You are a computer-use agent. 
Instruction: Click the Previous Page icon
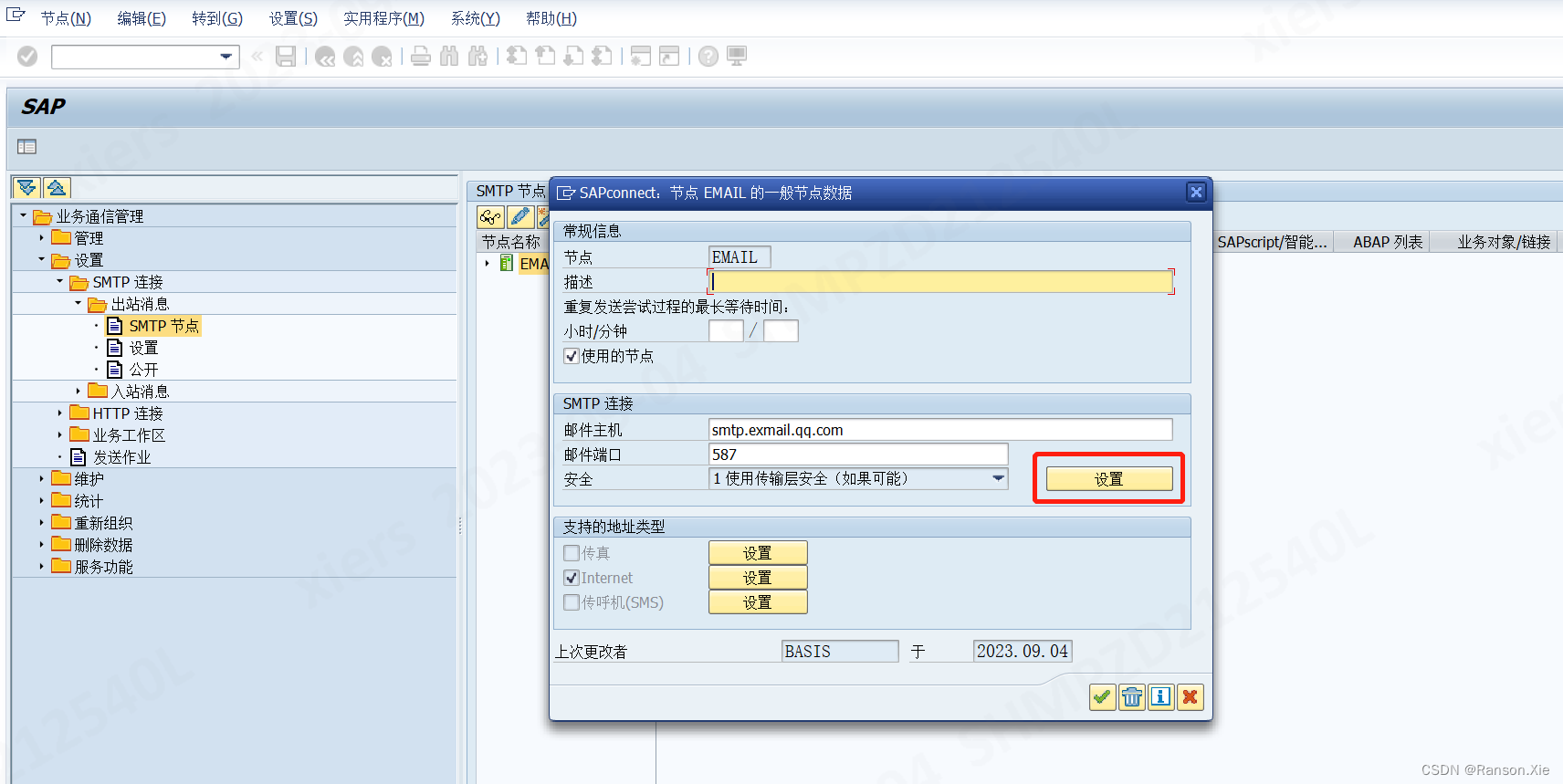545,57
